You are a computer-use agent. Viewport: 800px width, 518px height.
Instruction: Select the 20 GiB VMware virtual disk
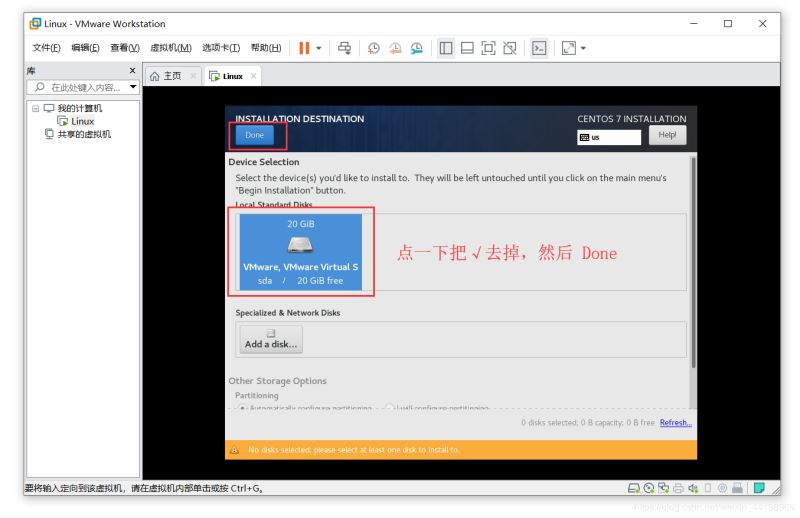point(301,252)
